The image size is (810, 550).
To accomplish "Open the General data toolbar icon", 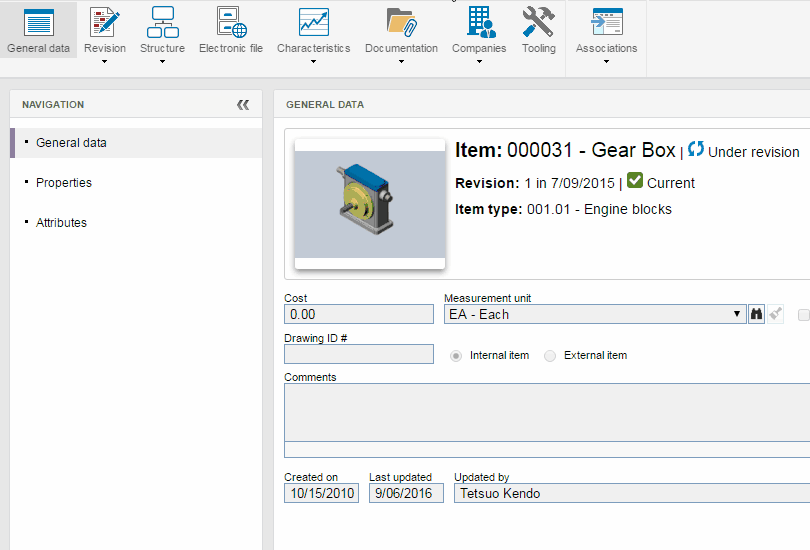I will 39,23.
